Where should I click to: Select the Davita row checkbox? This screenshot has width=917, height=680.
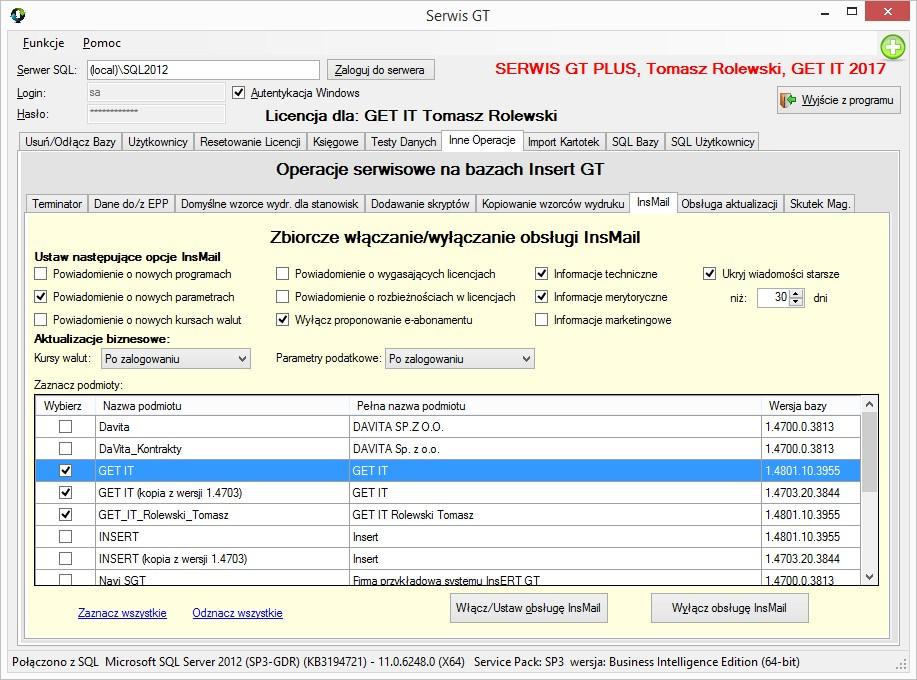point(66,427)
